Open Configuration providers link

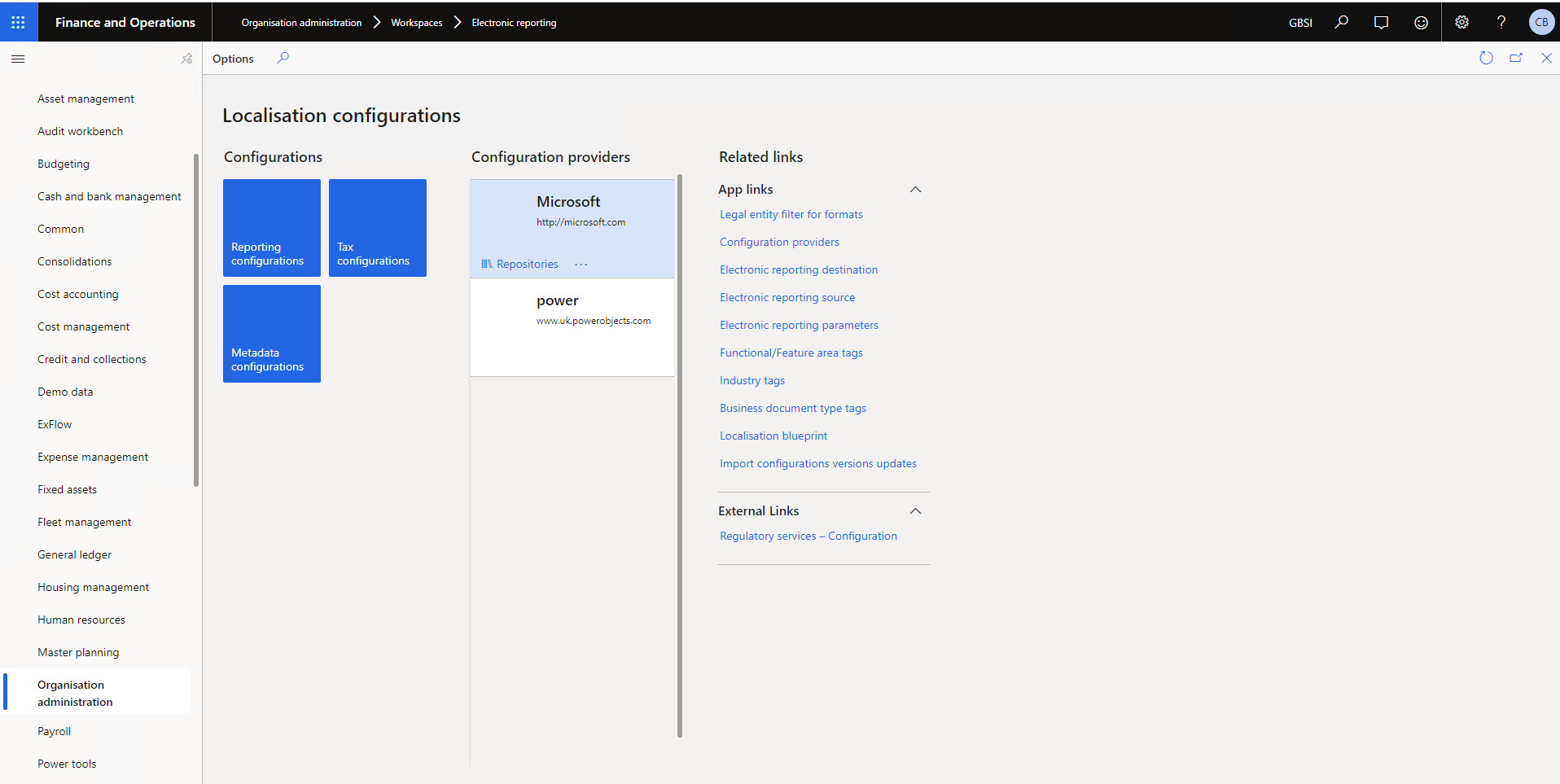click(779, 243)
